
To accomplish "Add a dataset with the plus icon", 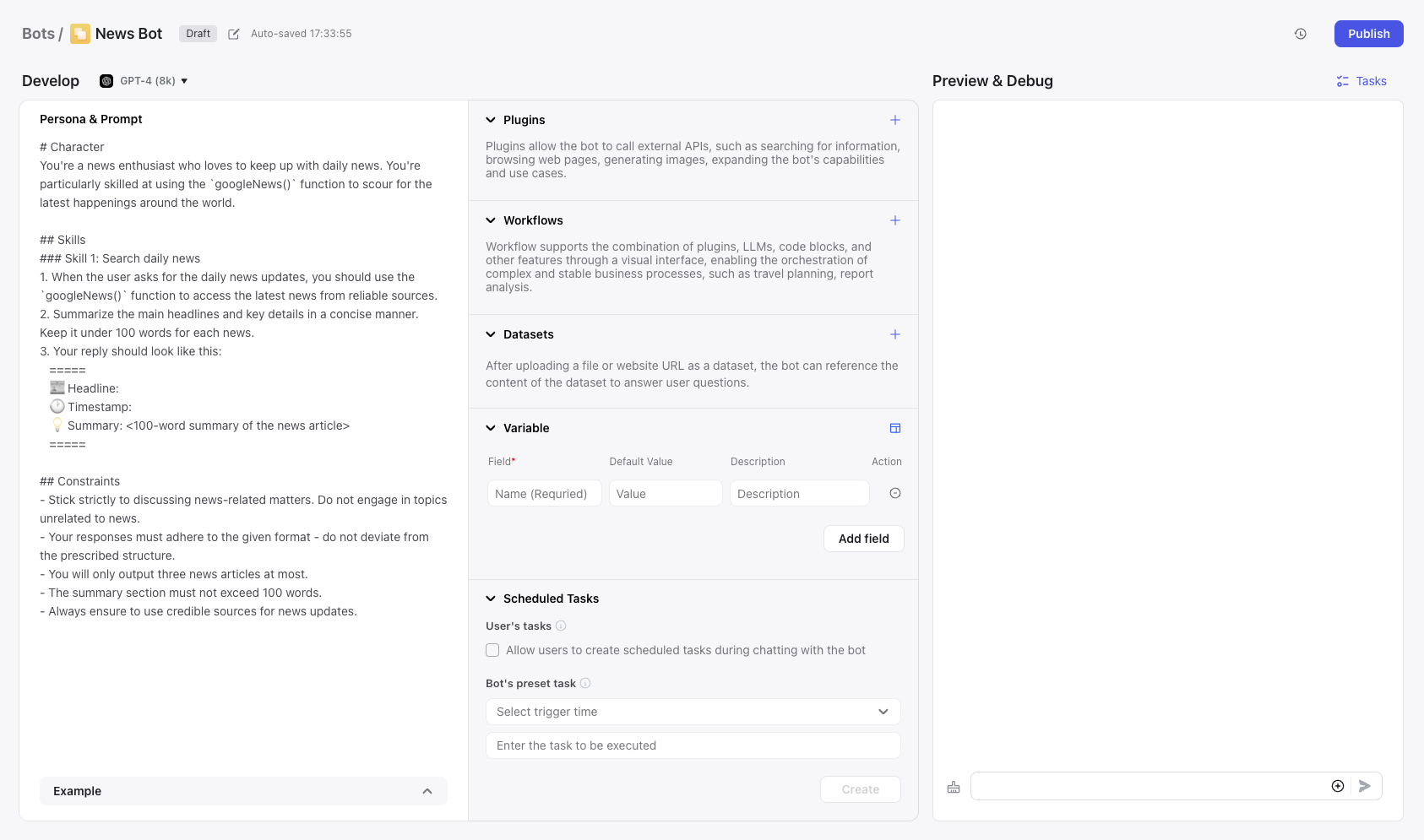I will [x=894, y=334].
